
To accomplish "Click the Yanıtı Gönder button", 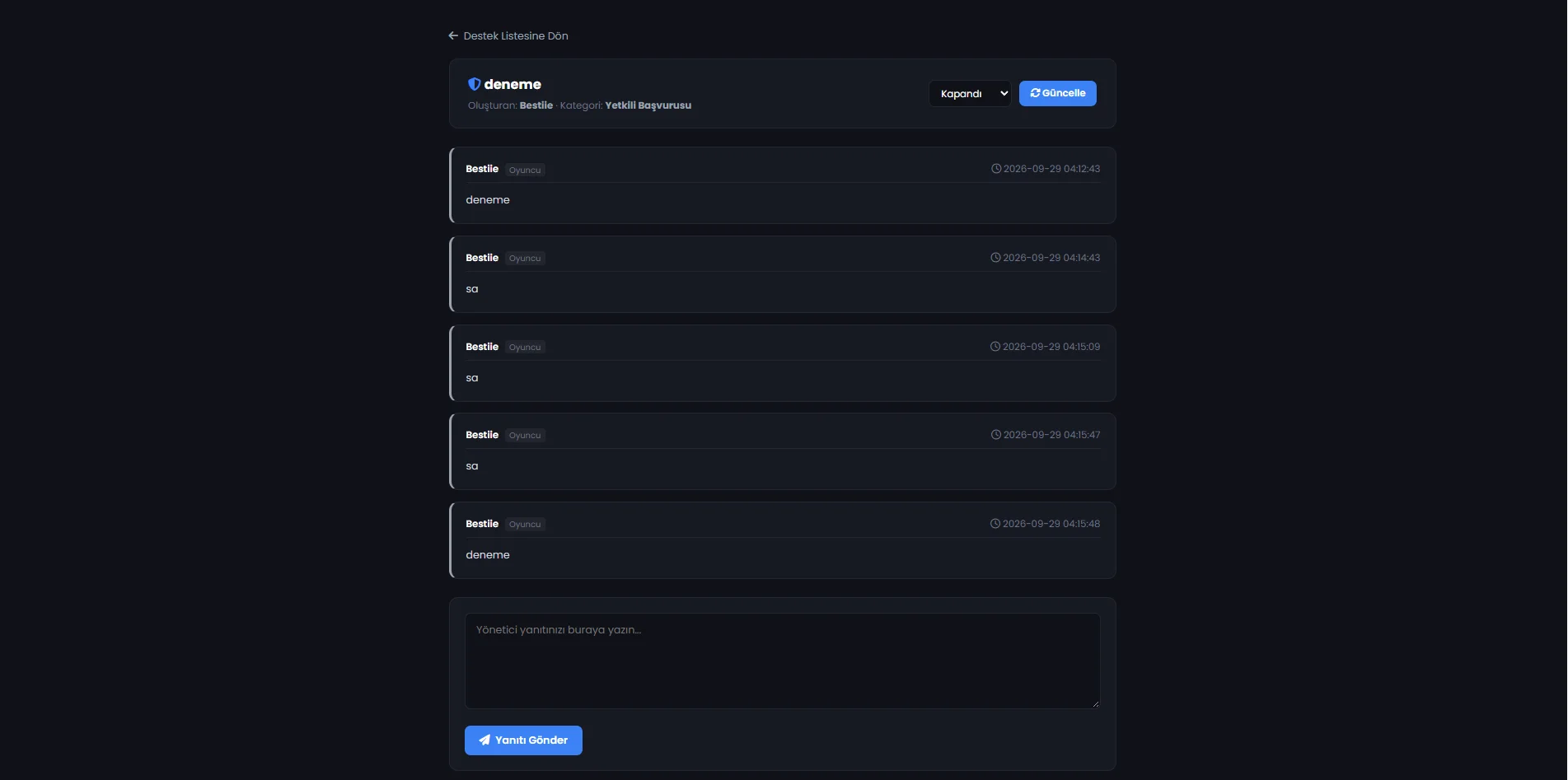I will point(523,740).
